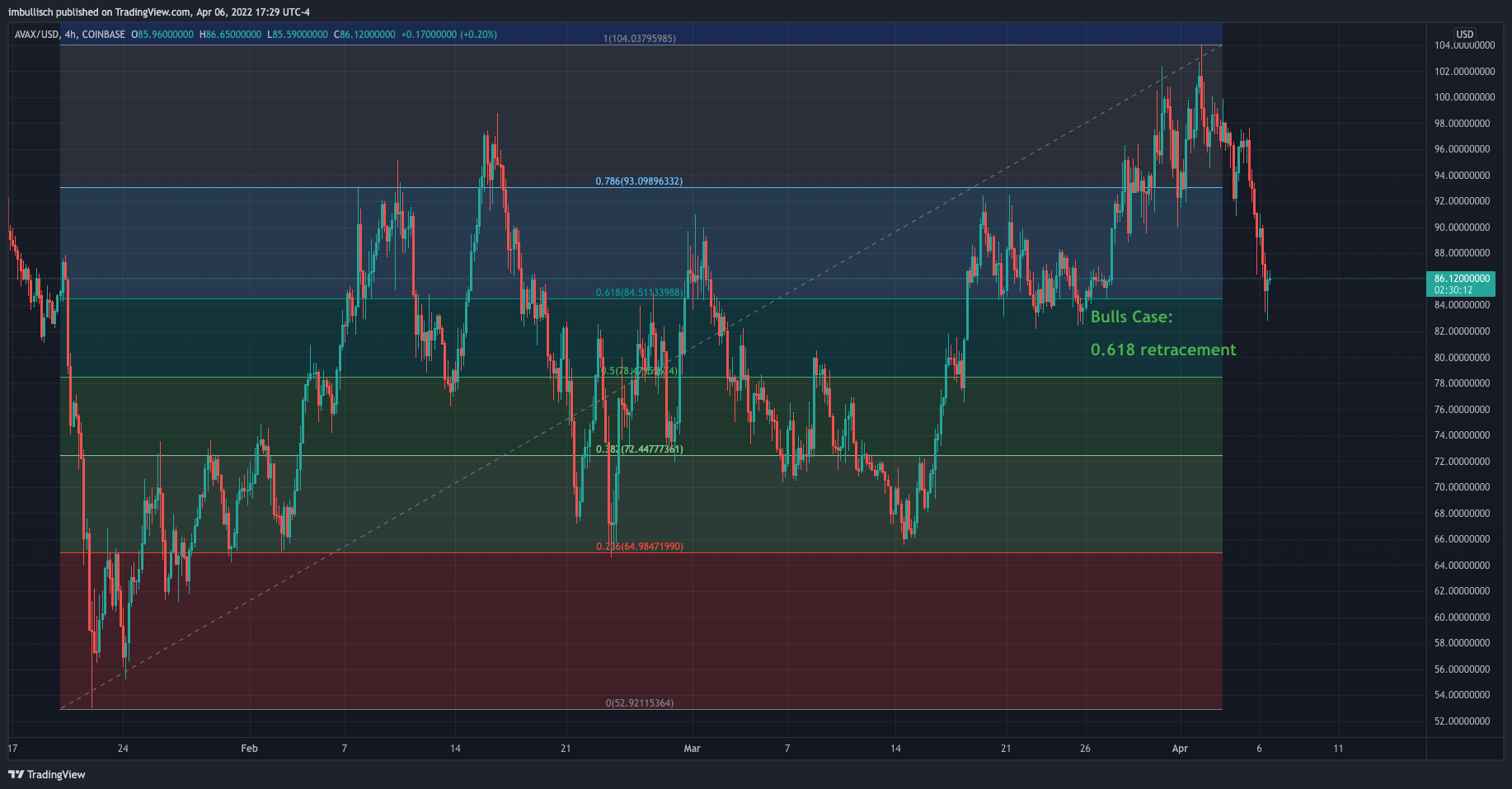Click the 84.00000000 price axis label
This screenshot has height=789, width=1512.
tap(1464, 305)
